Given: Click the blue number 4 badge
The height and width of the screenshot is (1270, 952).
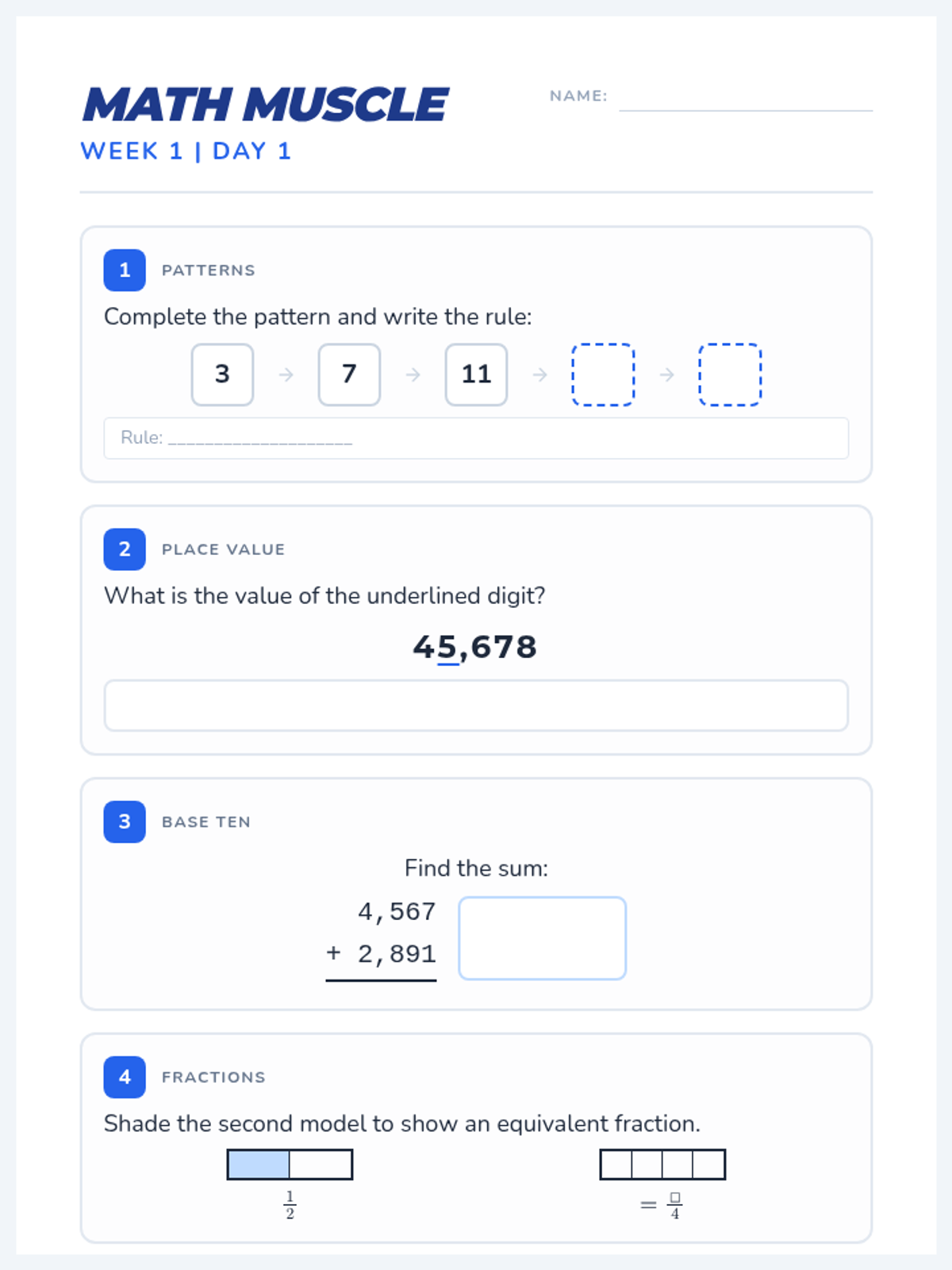Looking at the screenshot, I should point(125,1077).
